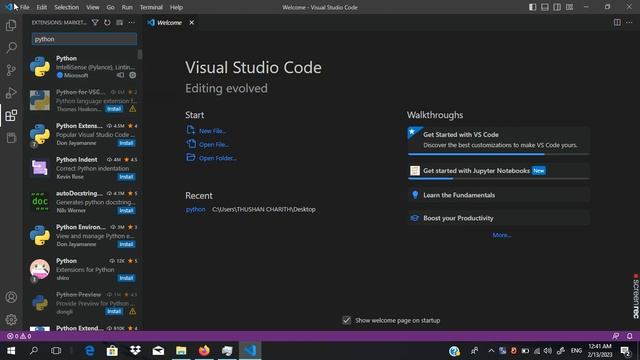Open the Extensions panel more actions menu
Viewport: 640px width, 360px height.
pos(131,22)
